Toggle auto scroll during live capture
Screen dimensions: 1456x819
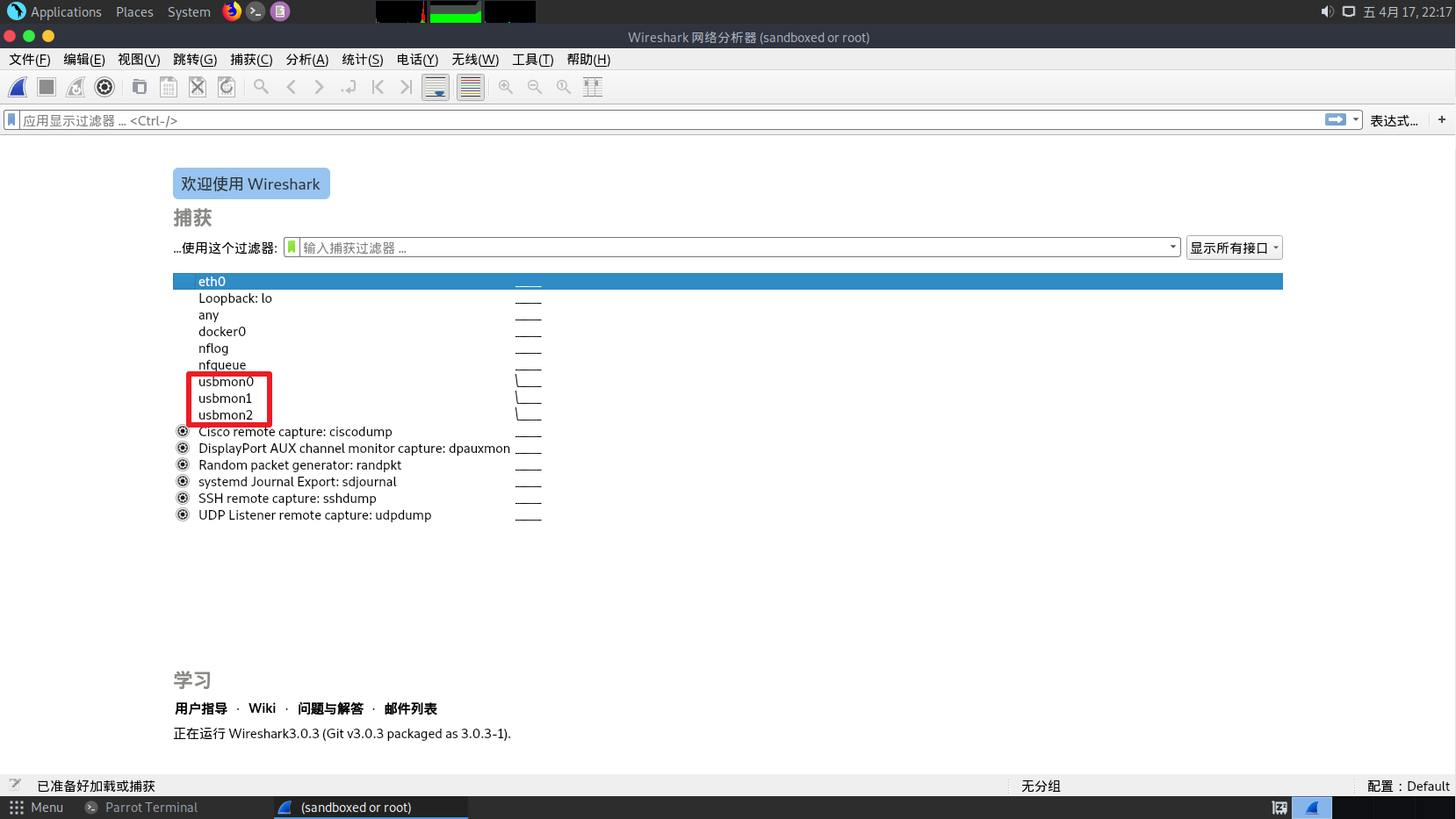pos(436,87)
